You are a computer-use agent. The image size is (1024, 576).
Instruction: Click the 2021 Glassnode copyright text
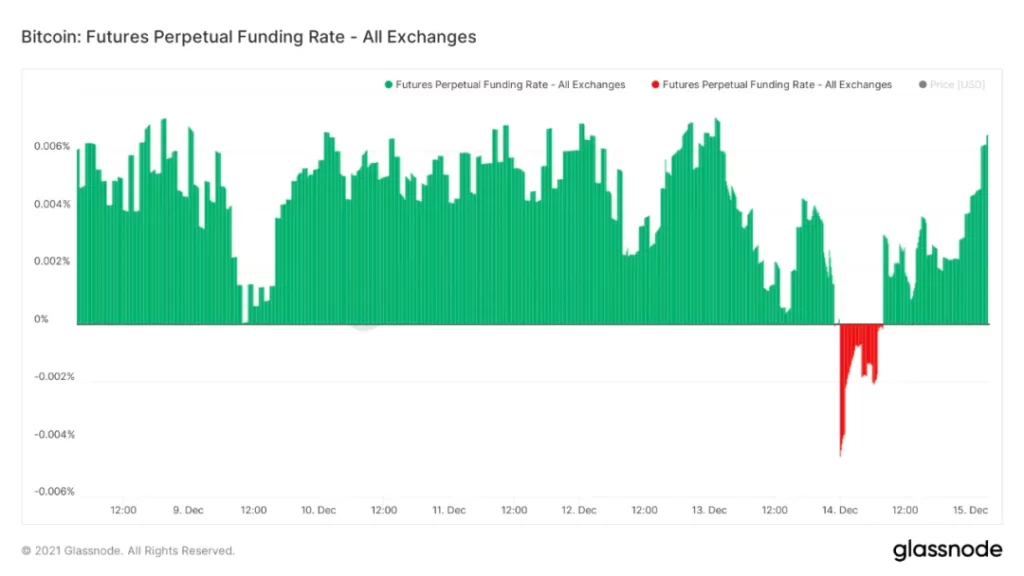tap(128, 551)
